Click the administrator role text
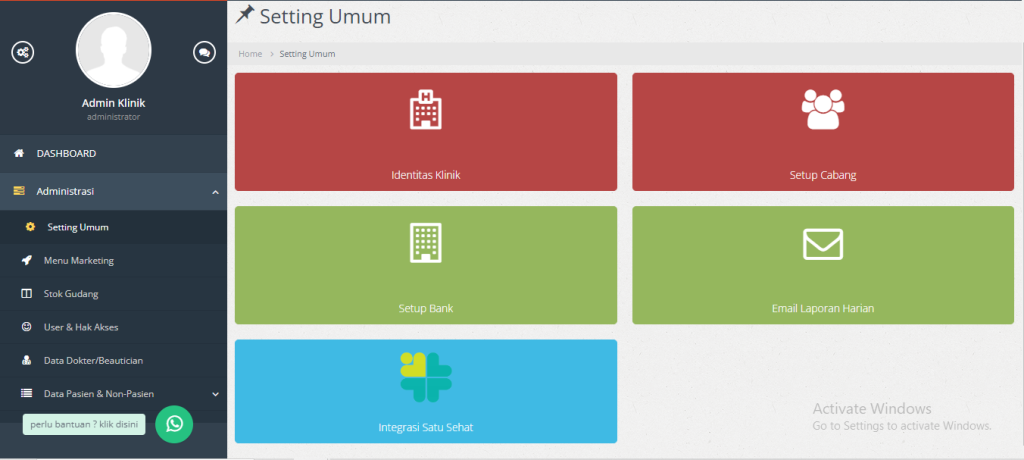Screen dimensions: 1024x460 point(114,117)
